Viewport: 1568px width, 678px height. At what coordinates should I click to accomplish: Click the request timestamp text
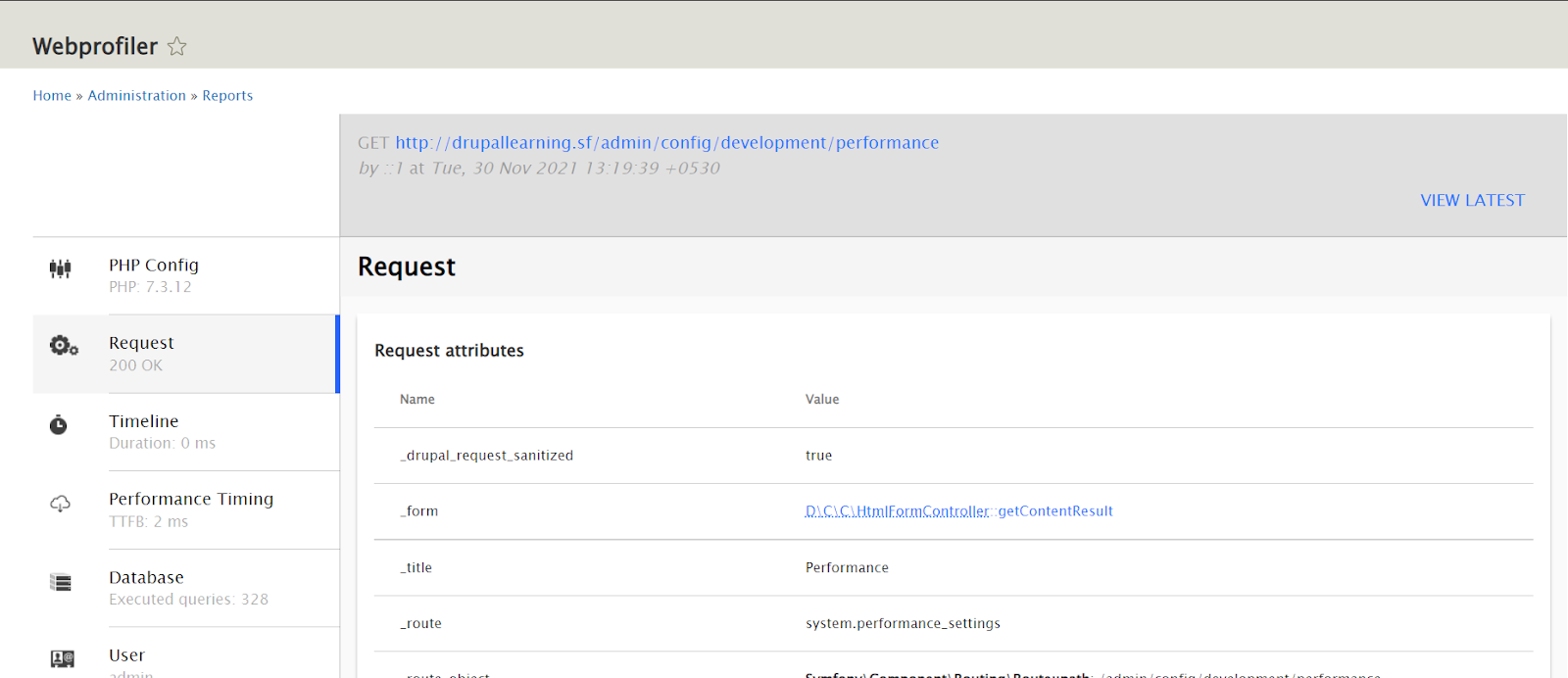(576, 169)
